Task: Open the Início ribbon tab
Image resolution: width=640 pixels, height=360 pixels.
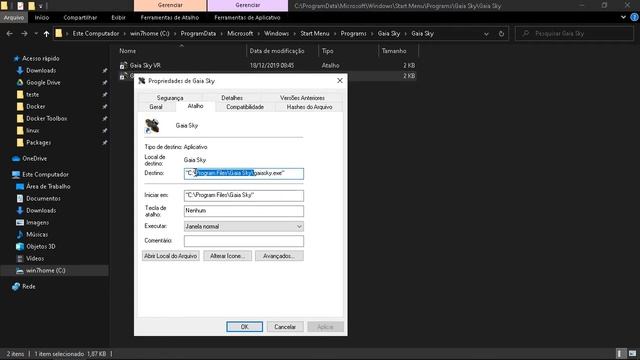Action: pos(42,18)
